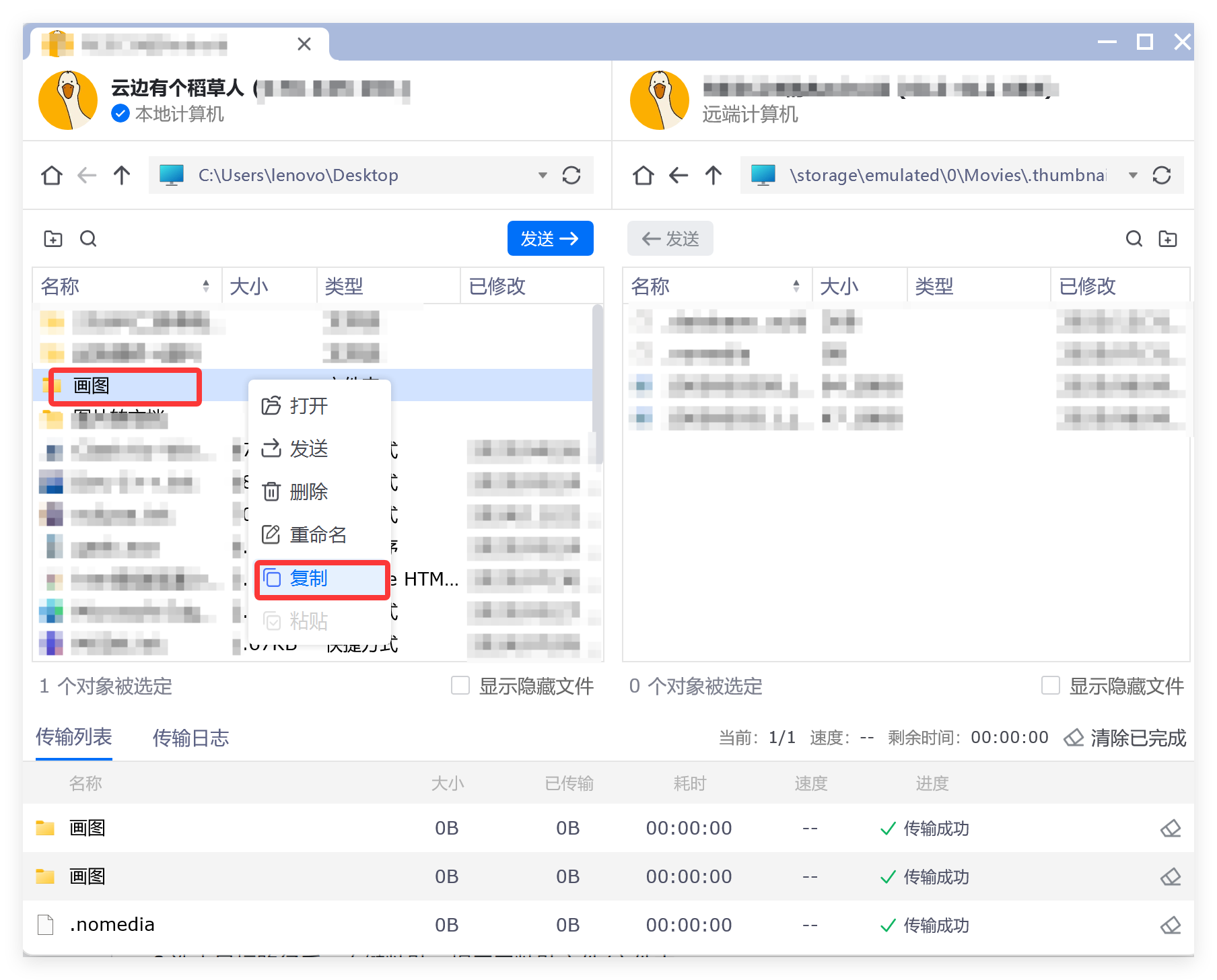Go up one level in local pane
This screenshot has height=980, width=1217.
[x=122, y=176]
